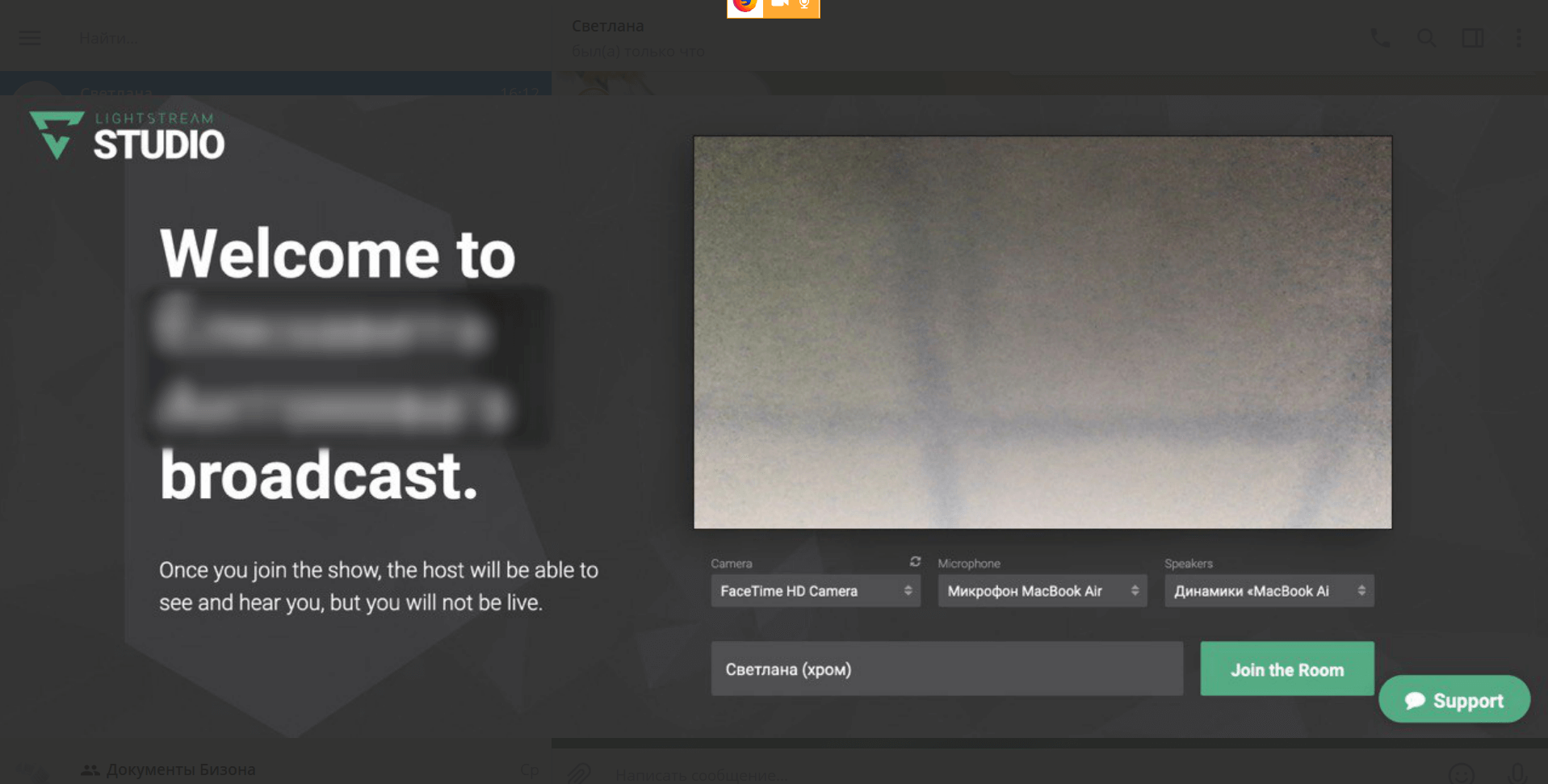Start a call with Светлана

[1380, 38]
